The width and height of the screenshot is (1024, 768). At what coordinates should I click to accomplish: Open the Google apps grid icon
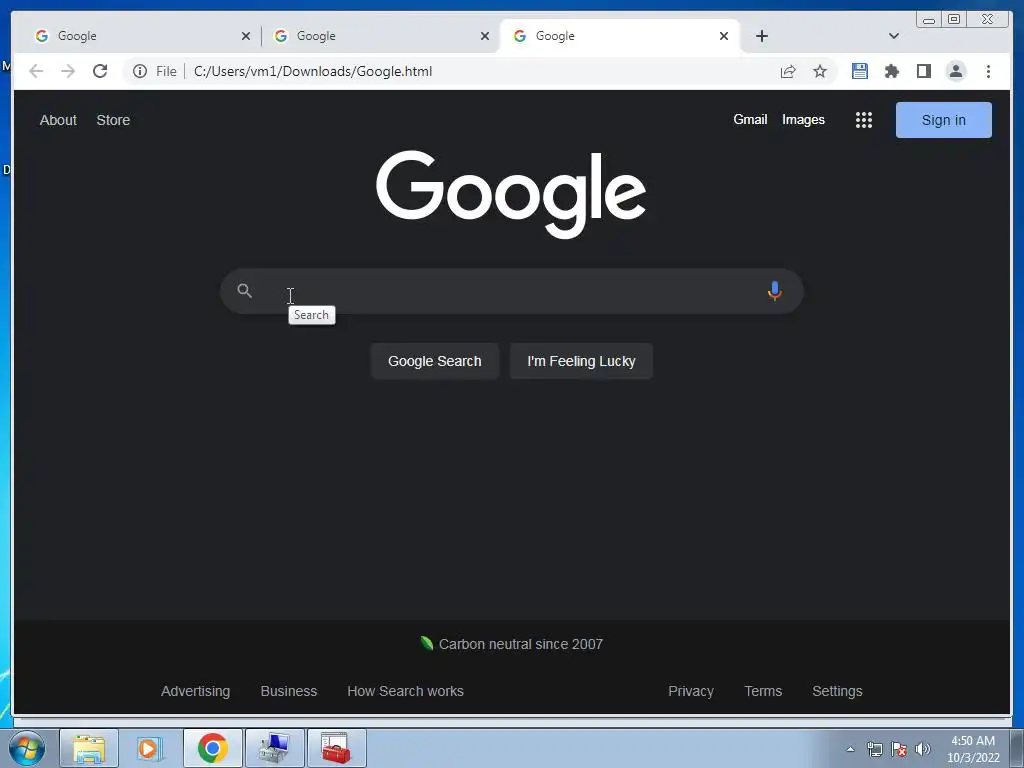(x=863, y=120)
